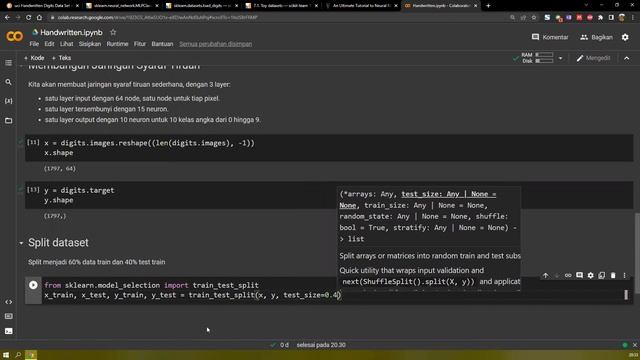Screen dimensions: 640x360
Task: Open the command palette icon in sidebar
Action: (8, 316)
